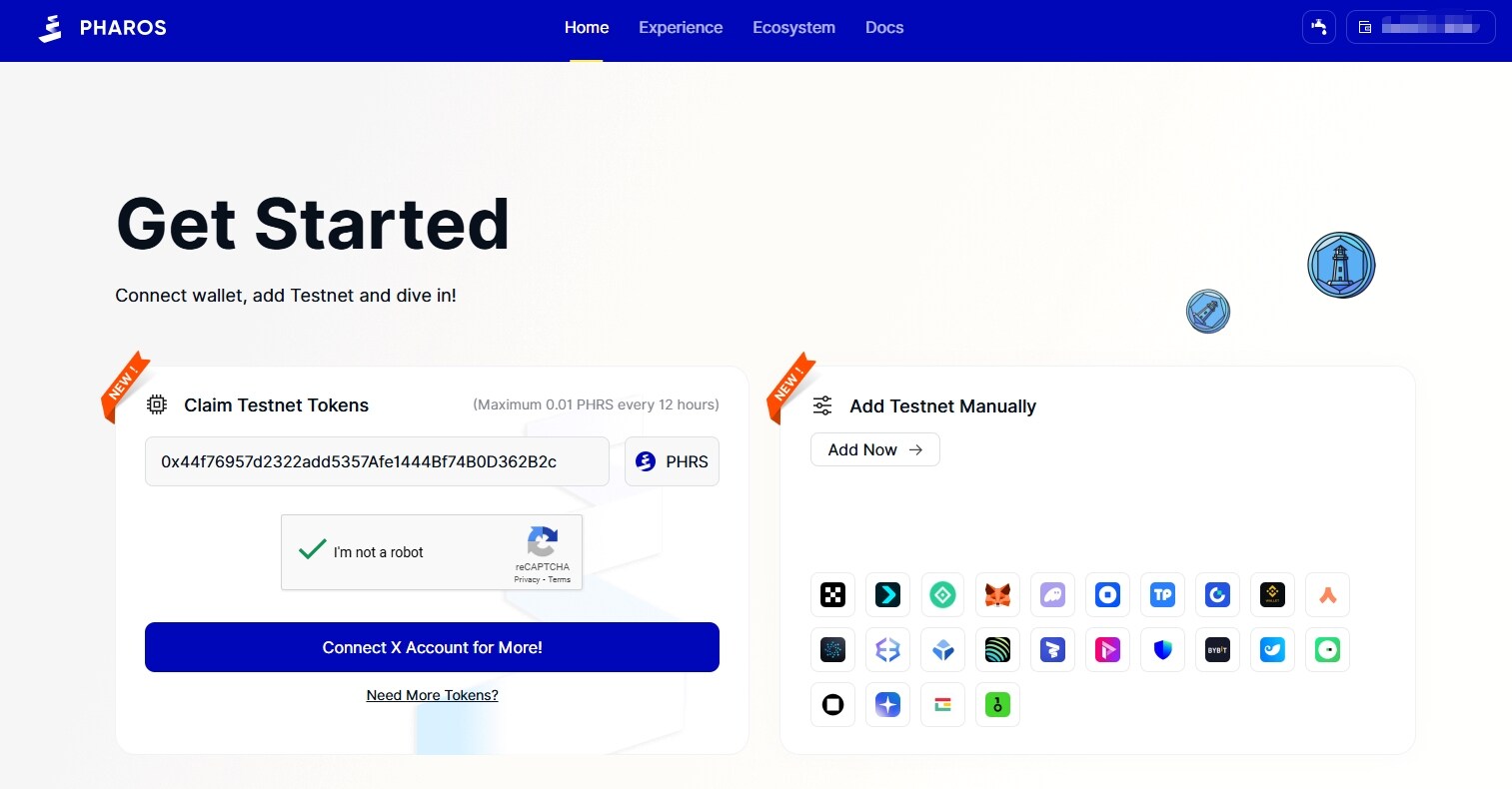Open the PHRS token selector
1512x789 pixels.
pos(672,461)
